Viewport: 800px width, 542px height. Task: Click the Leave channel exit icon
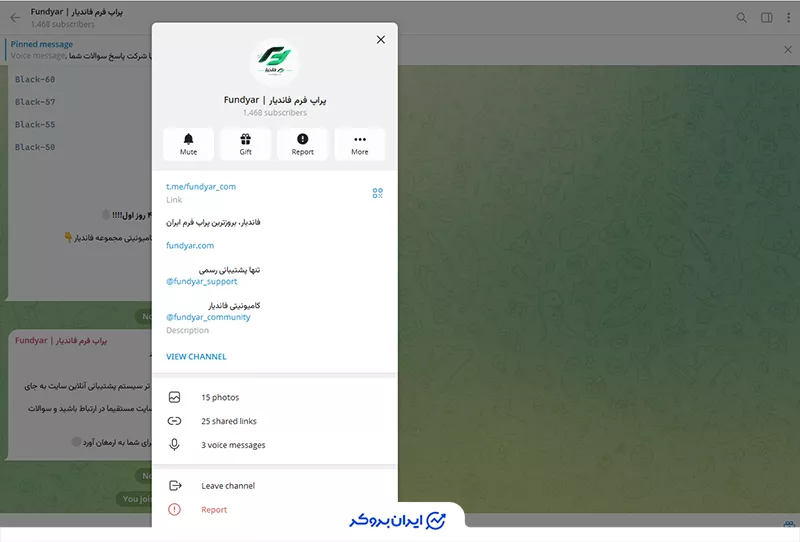[x=175, y=485]
